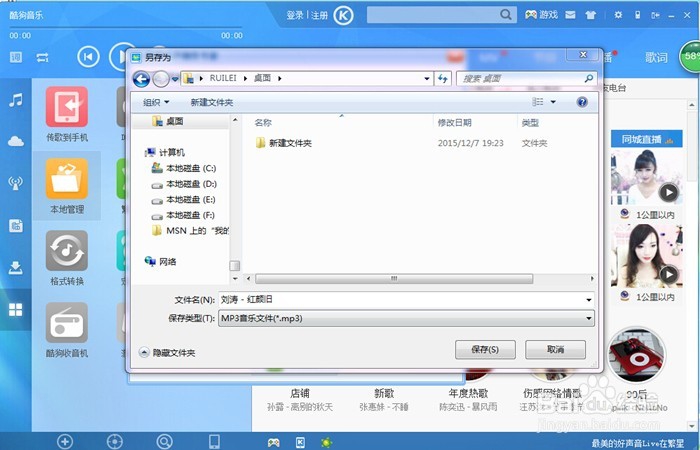The height and width of the screenshot is (450, 700).
Task: Open recent locations dropdown beside nav arrows
Action: tap(175, 79)
